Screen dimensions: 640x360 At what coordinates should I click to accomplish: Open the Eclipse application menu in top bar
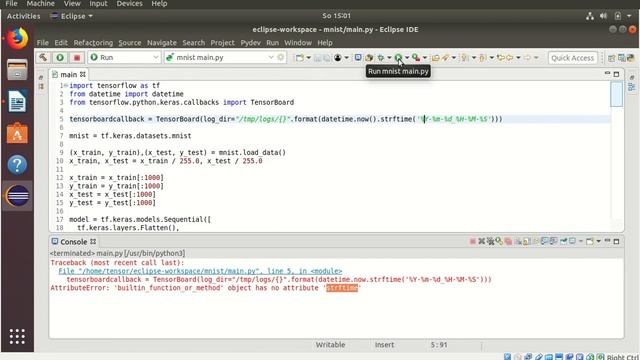tap(72, 16)
